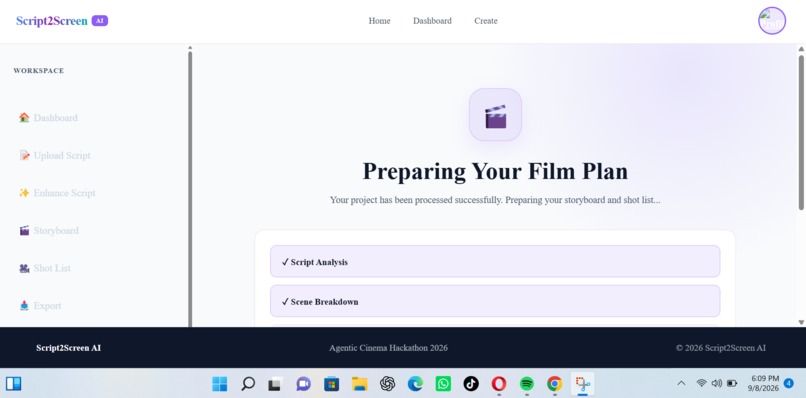Open File Explorer from taskbar
806x398 pixels.
(359, 384)
